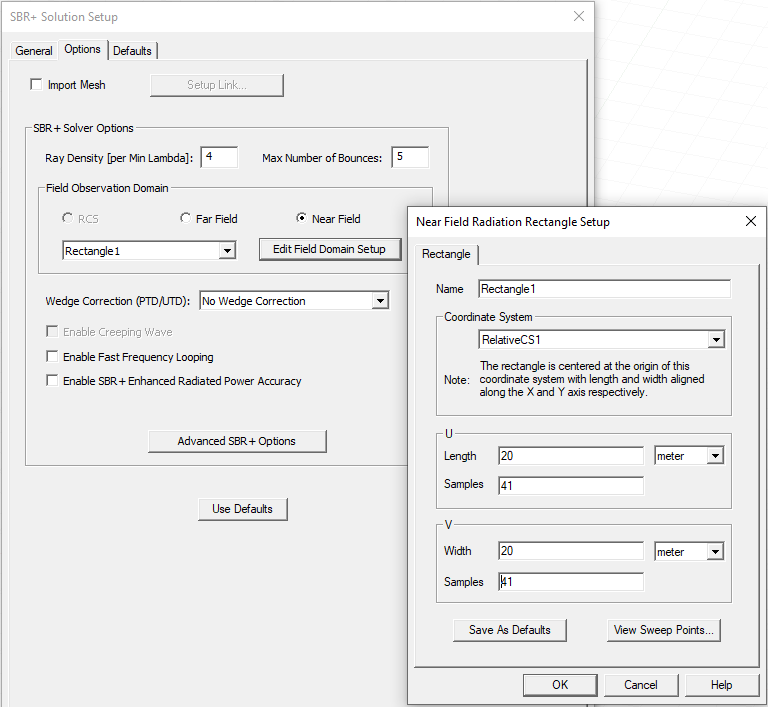Click the U Length input field
The image size is (768, 707).
[571, 456]
